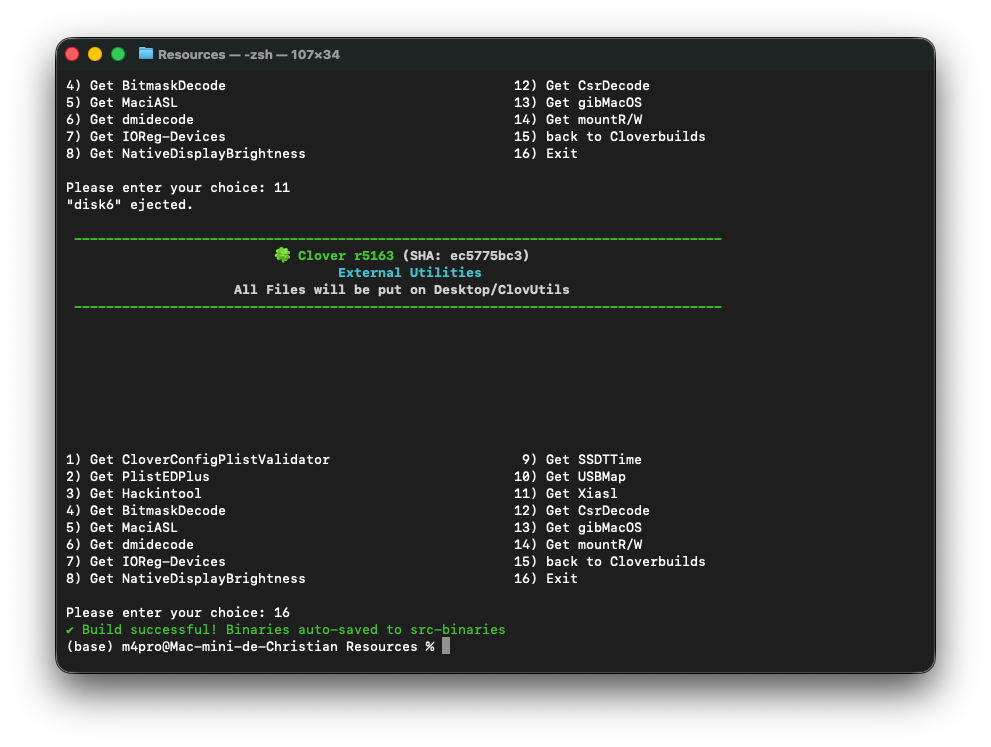The image size is (991, 747).
Task: Click '1) Get CloverConfigPlistValidator' menu entry
Action: coord(198,459)
